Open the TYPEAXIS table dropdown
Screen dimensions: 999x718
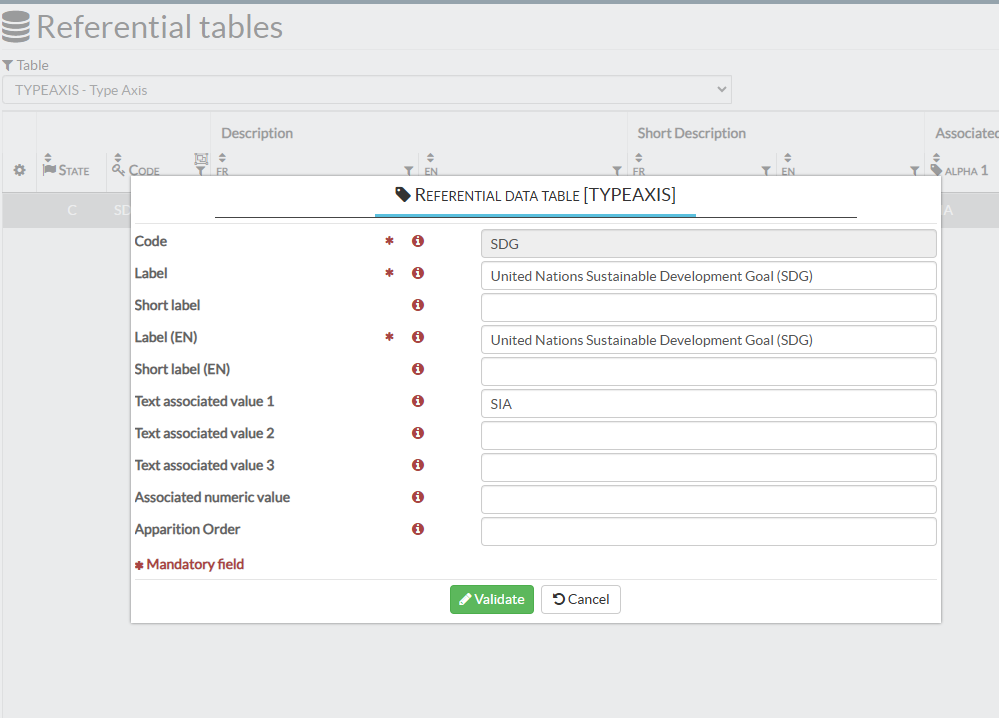(366, 90)
